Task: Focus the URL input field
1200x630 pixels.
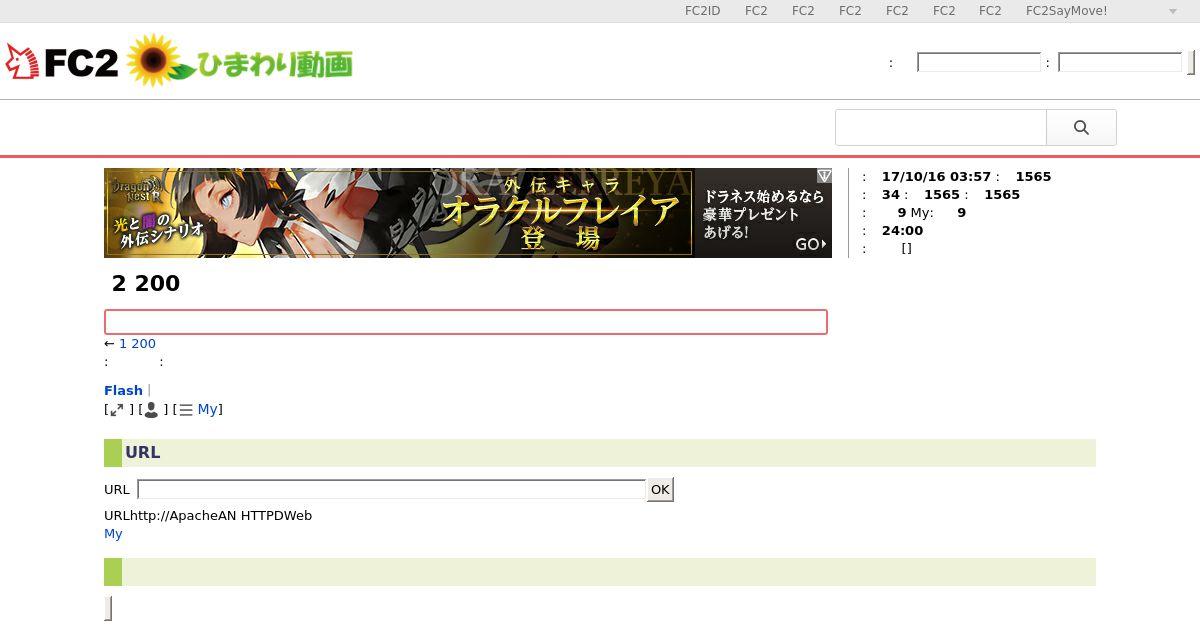Action: point(392,489)
